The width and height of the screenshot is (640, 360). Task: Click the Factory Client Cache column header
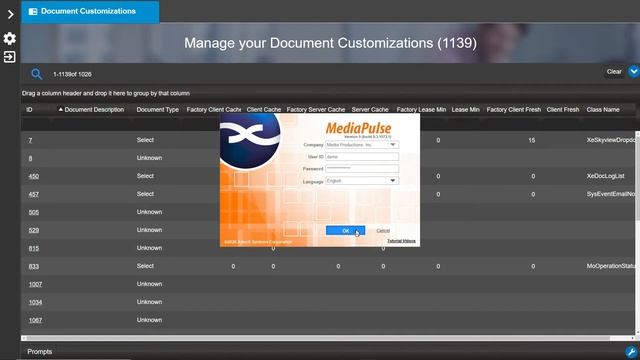point(213,110)
